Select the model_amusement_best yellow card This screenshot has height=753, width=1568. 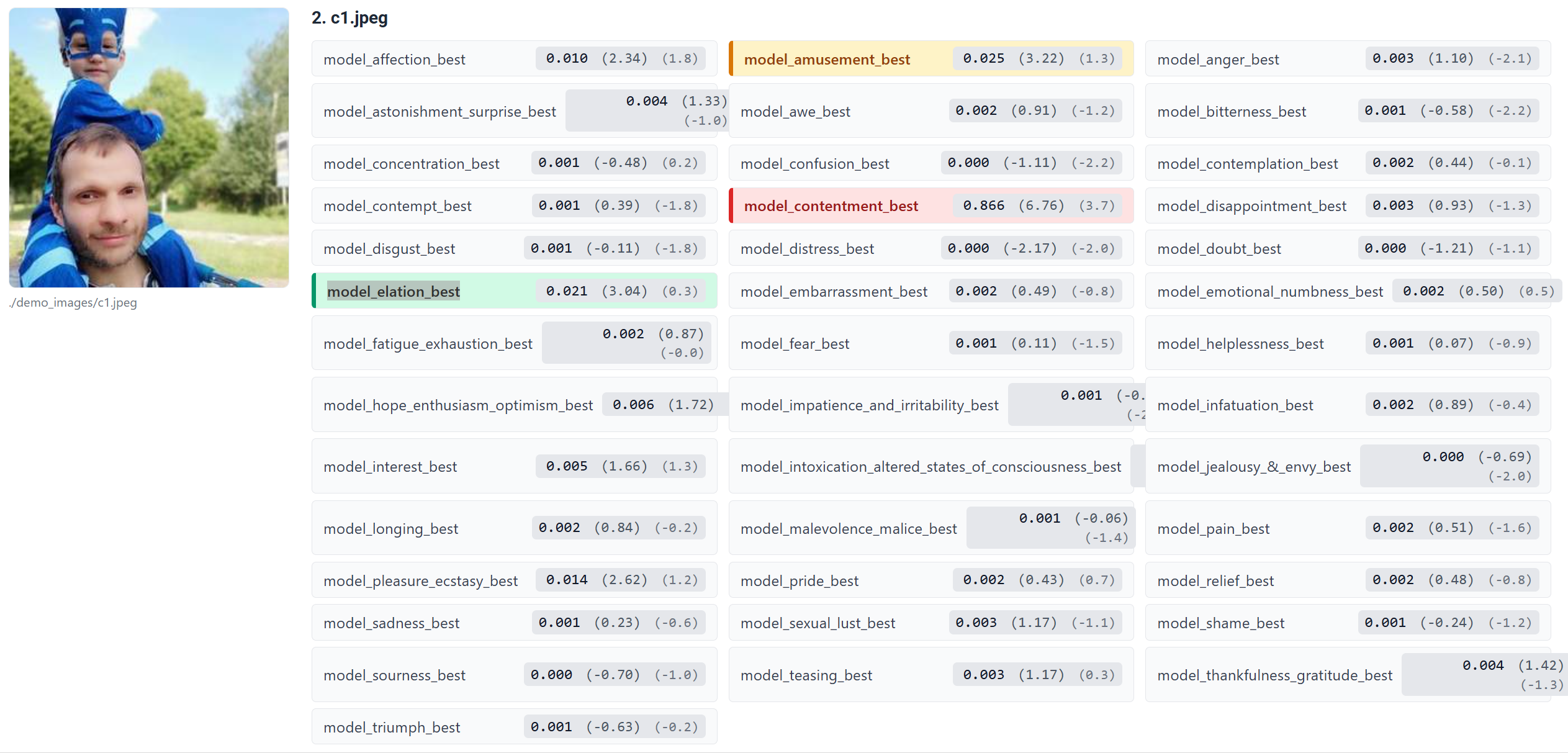pos(930,59)
